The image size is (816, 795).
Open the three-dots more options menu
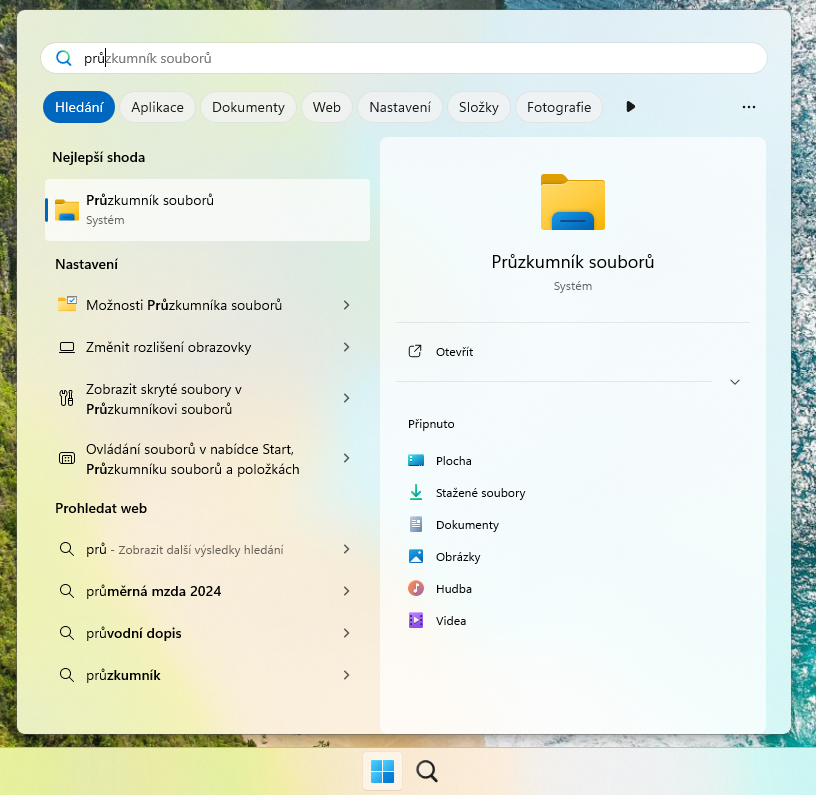(x=748, y=107)
